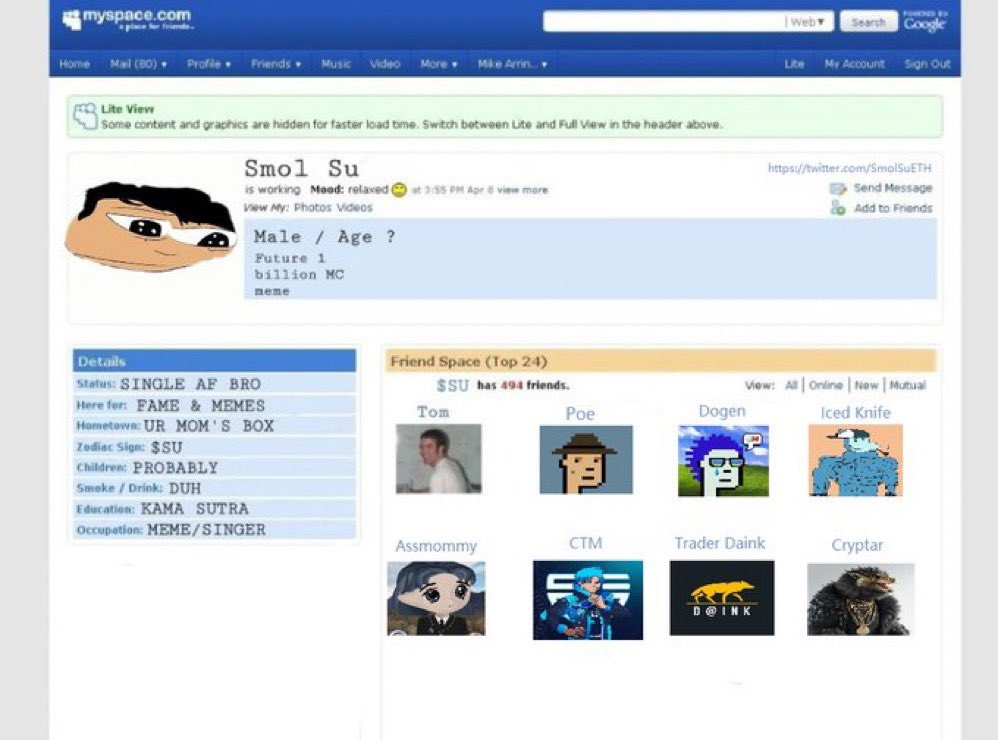Open Trader Daink's fox logo image

722,597
